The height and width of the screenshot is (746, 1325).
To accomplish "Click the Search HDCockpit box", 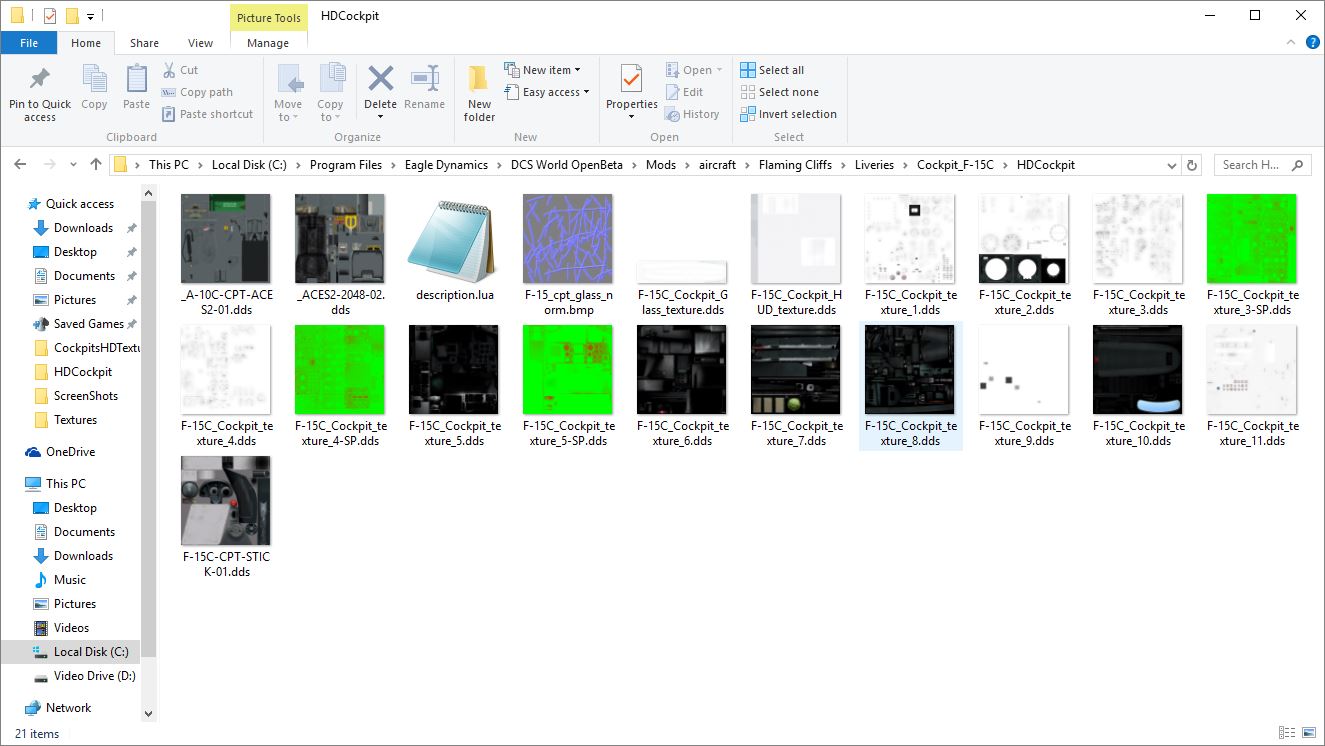I will (1262, 165).
